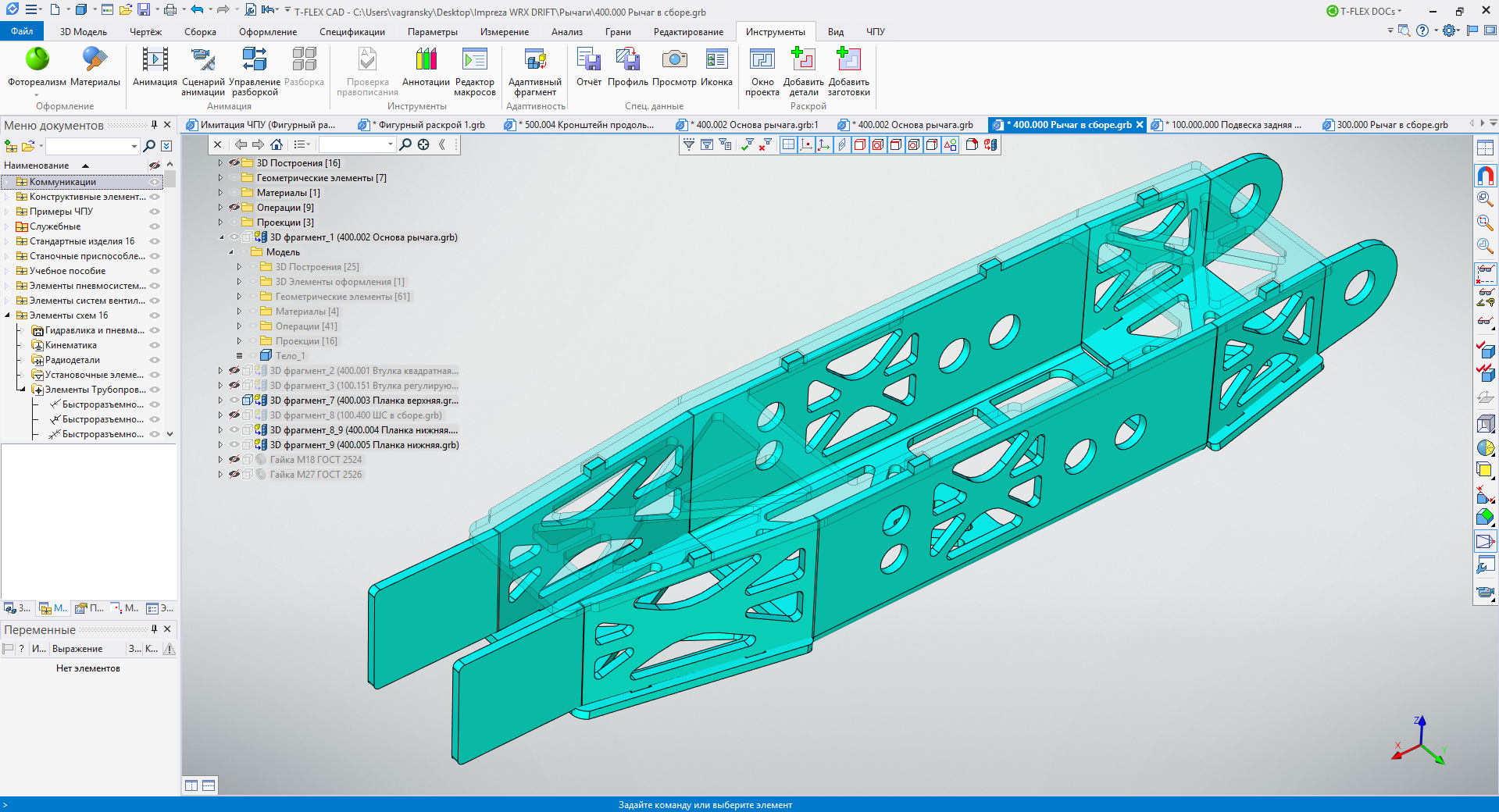Click the search magnifier in model tree toolbar

click(x=405, y=144)
